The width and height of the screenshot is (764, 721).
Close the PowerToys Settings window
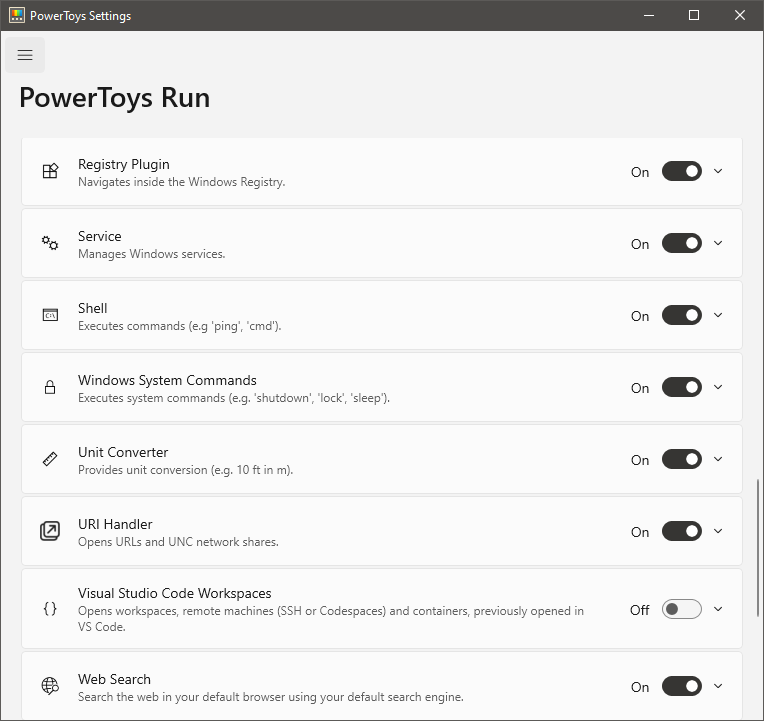point(740,15)
